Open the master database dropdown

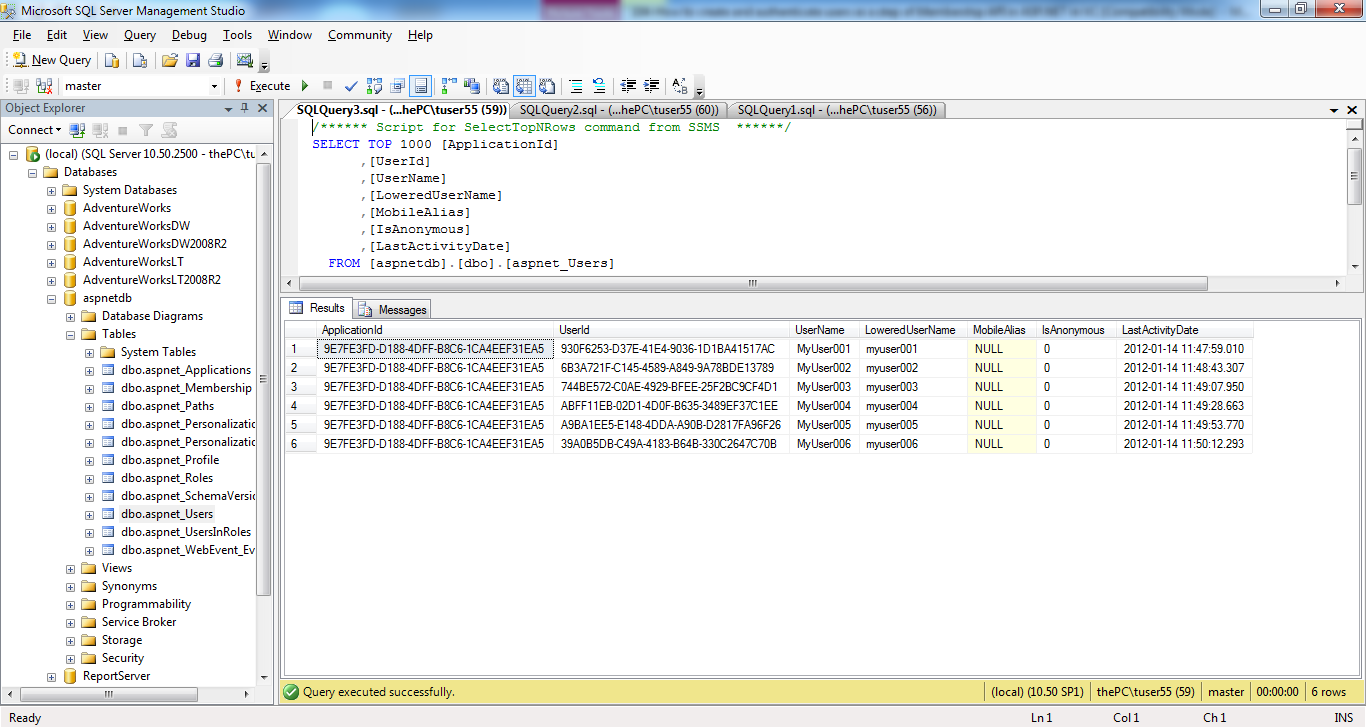213,86
